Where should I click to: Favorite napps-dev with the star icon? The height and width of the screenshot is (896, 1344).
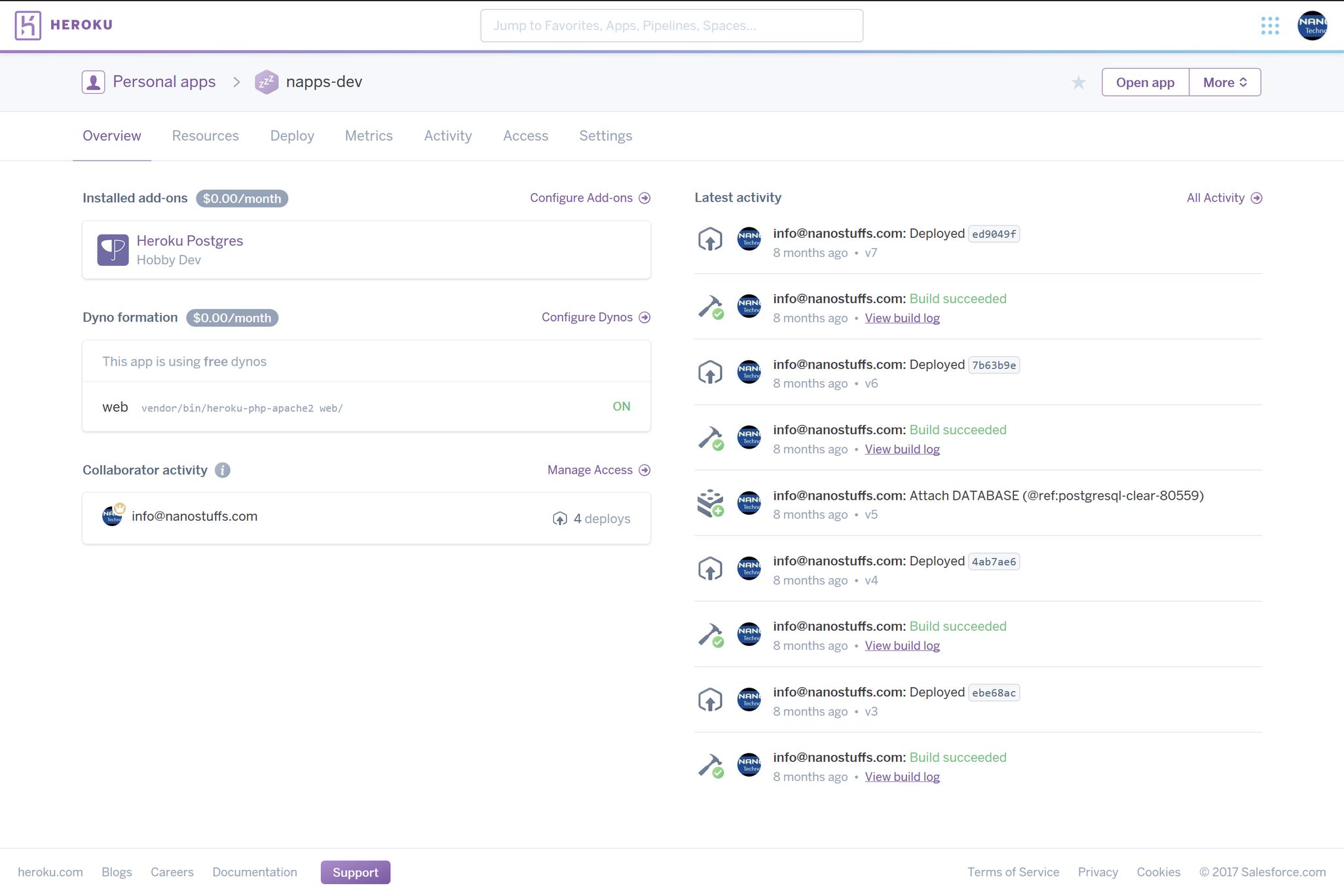tap(1078, 83)
